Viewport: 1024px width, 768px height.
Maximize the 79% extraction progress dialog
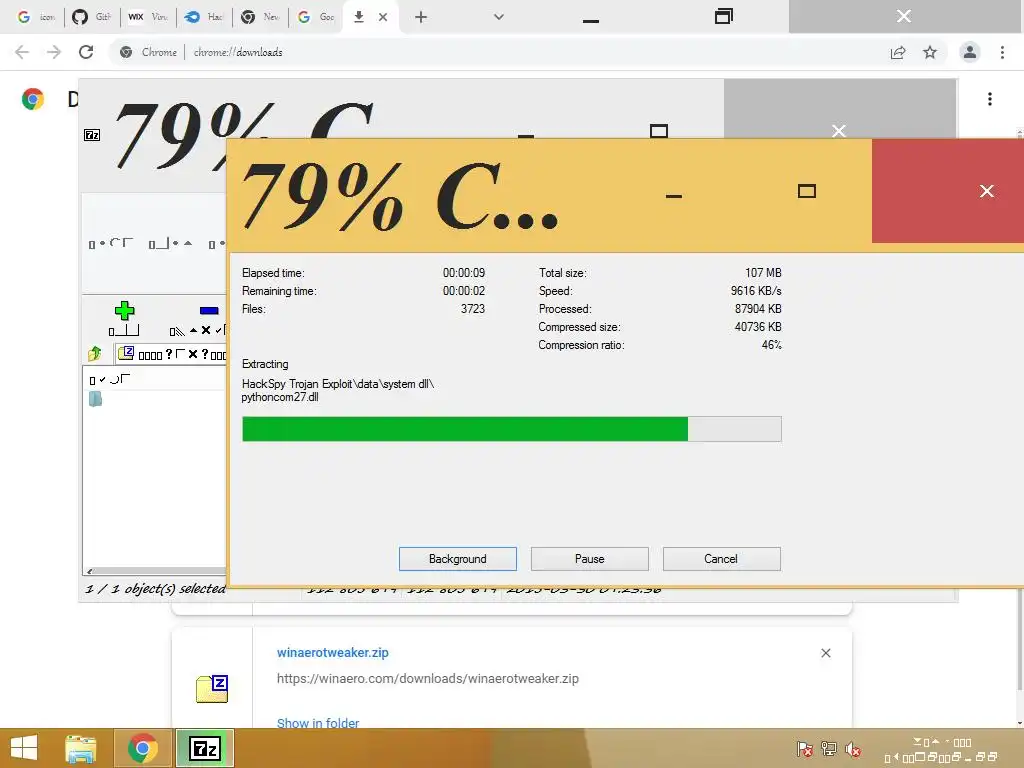click(807, 191)
